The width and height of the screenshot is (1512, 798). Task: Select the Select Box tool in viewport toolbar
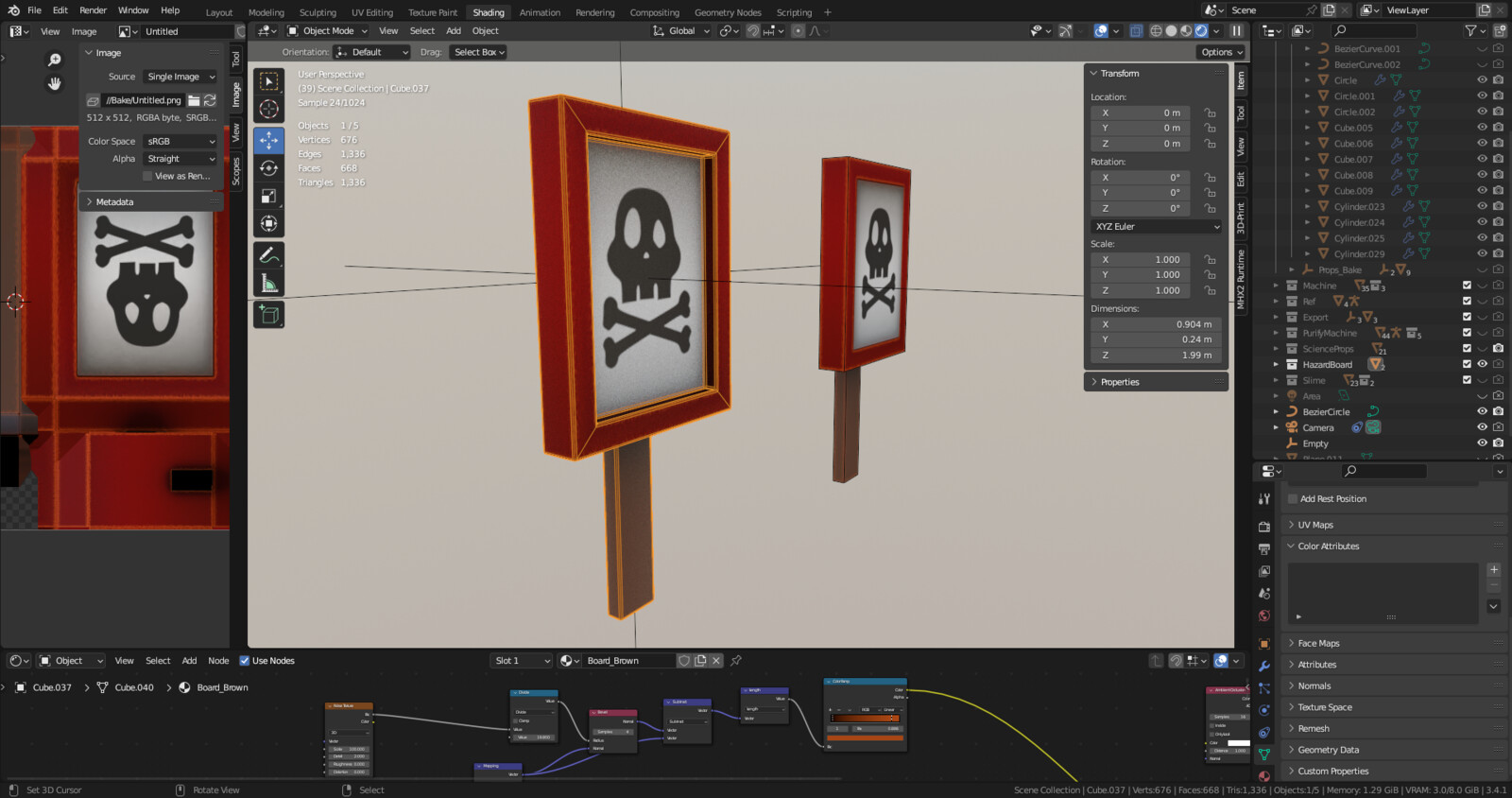tap(269, 82)
